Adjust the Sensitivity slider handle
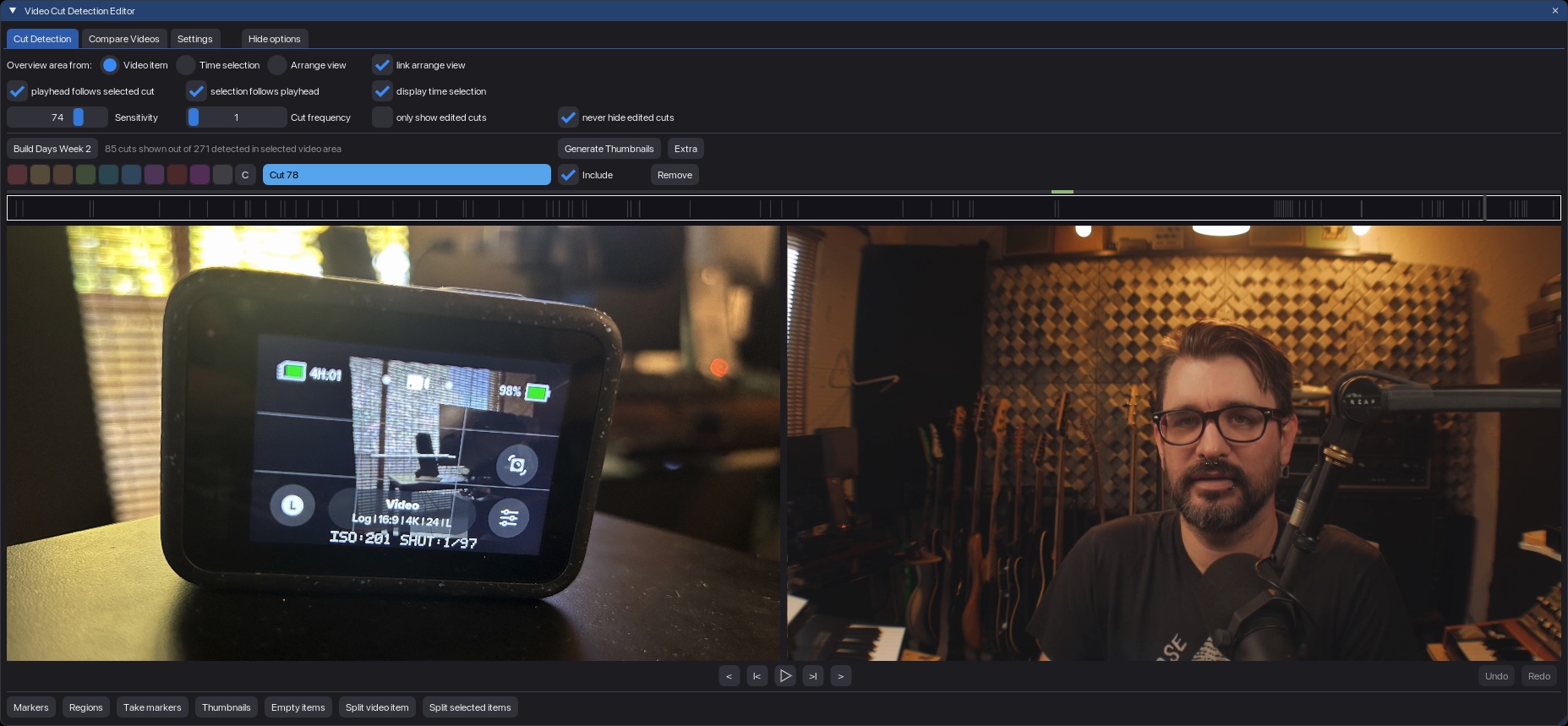Image resolution: width=1568 pixels, height=726 pixels. pos(79,117)
